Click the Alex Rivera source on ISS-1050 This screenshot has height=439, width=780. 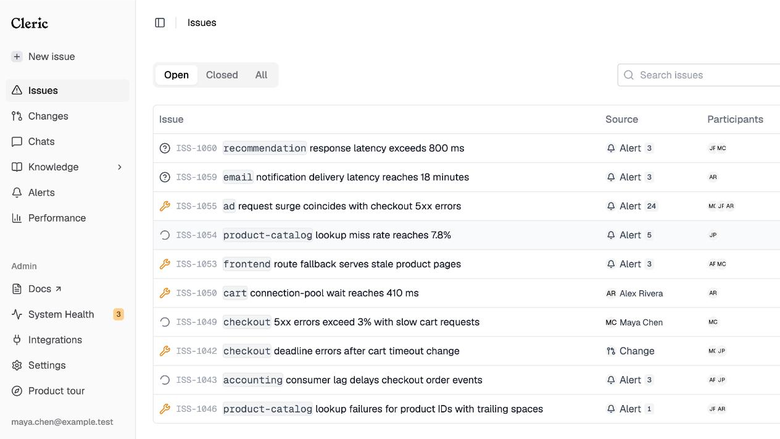634,293
